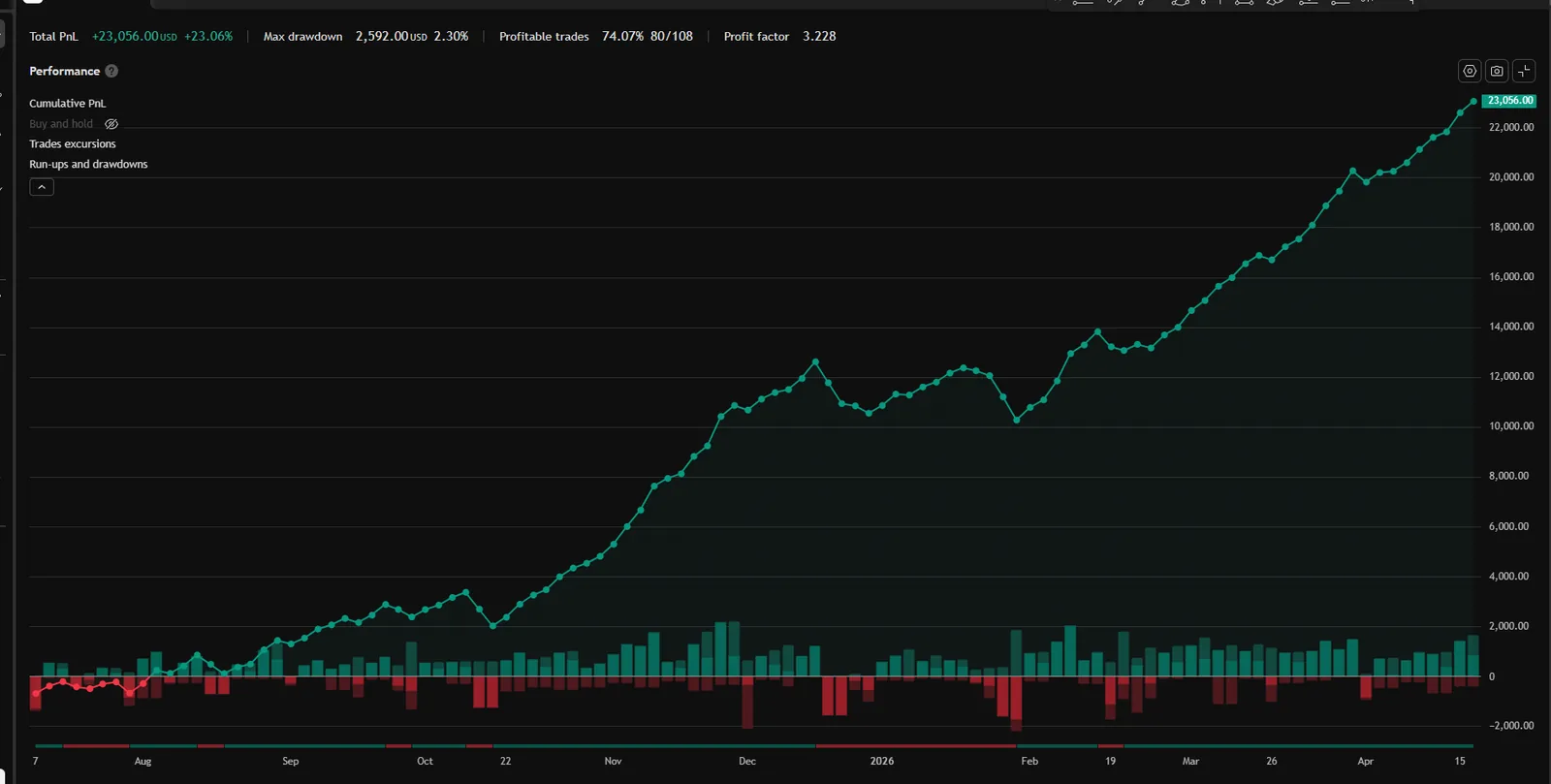Click the 8,000.00 axis label

click(1508, 476)
